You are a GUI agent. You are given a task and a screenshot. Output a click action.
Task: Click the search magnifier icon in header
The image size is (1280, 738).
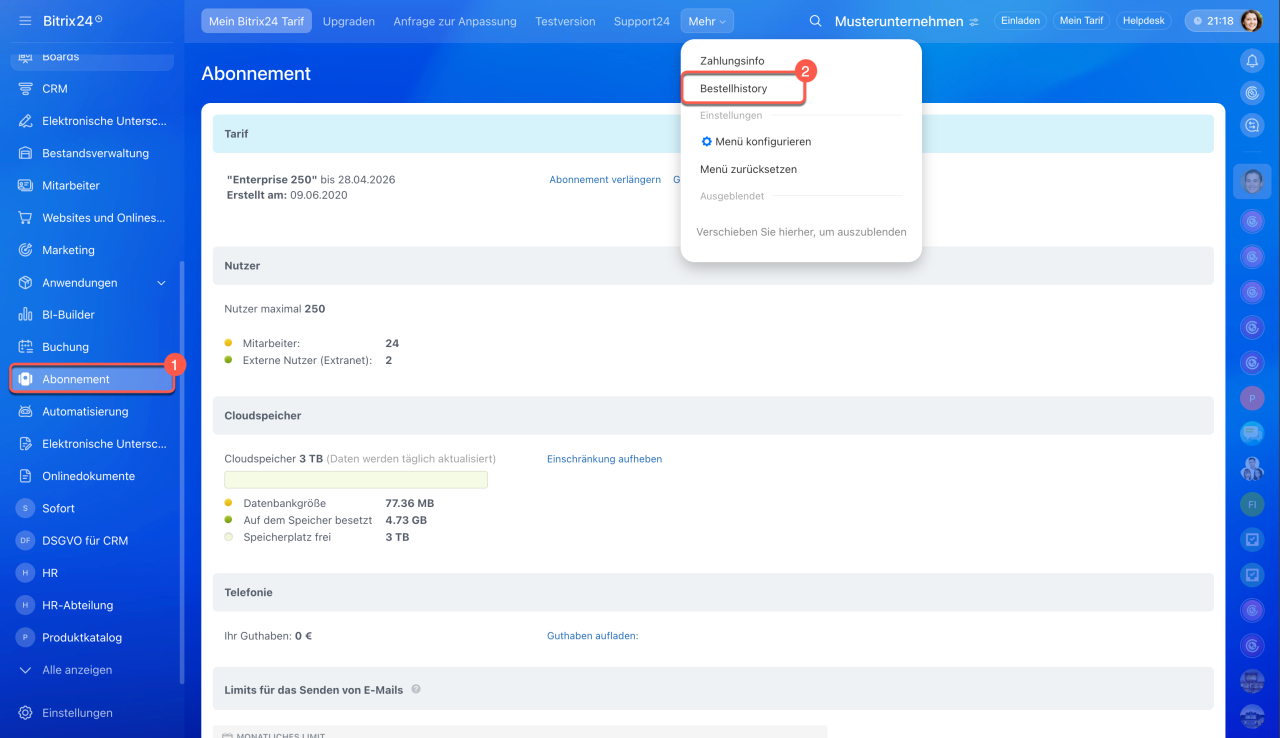[815, 21]
